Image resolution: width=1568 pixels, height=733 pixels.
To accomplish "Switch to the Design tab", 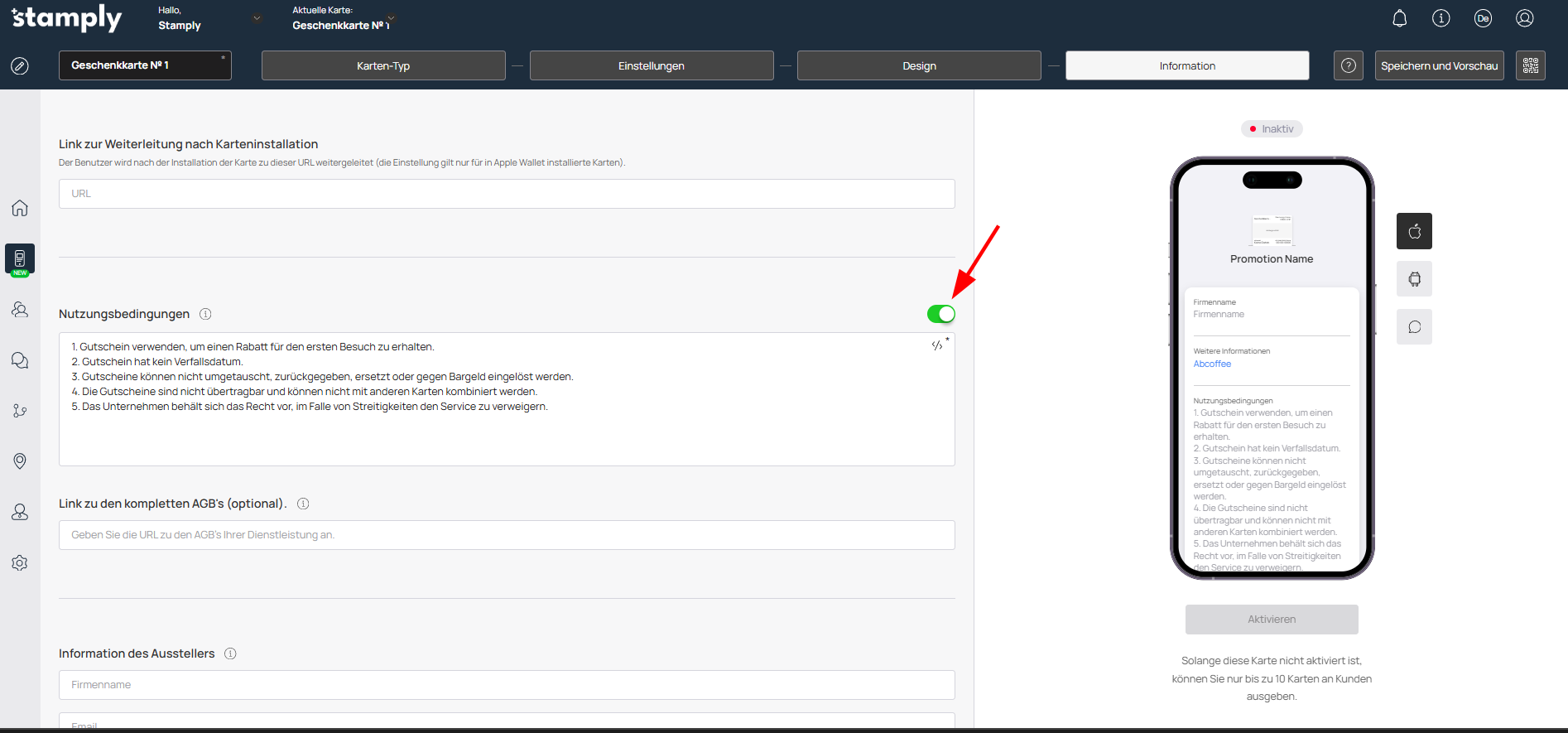I will pyautogui.click(x=919, y=65).
